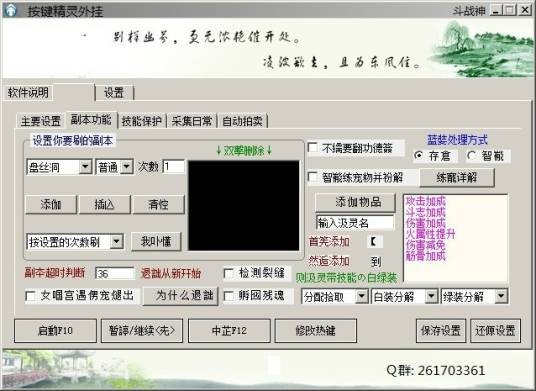536x391 pixels.
Task: Open the 技能保护 sub-tab
Action: pos(142,121)
